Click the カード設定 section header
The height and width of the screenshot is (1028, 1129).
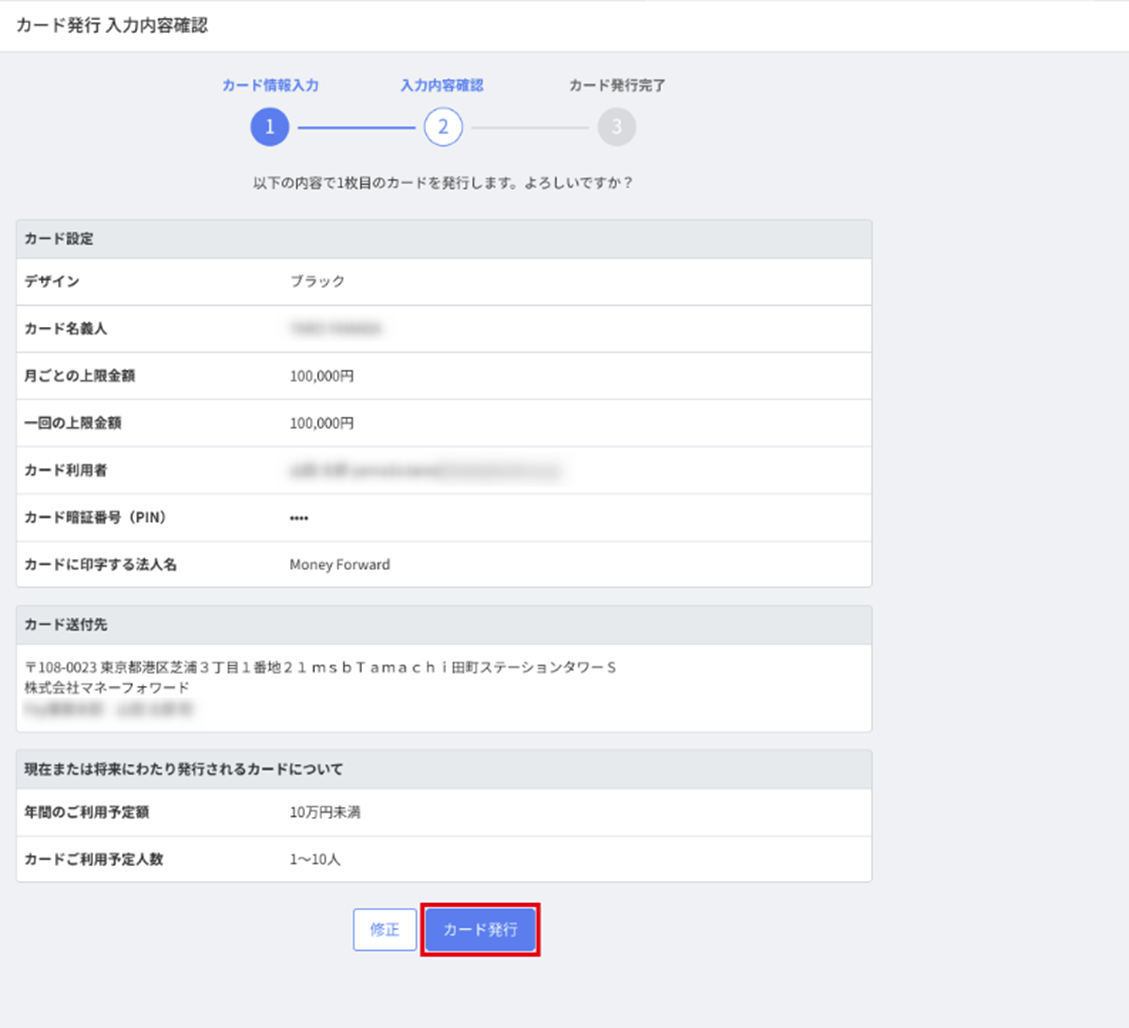click(59, 240)
